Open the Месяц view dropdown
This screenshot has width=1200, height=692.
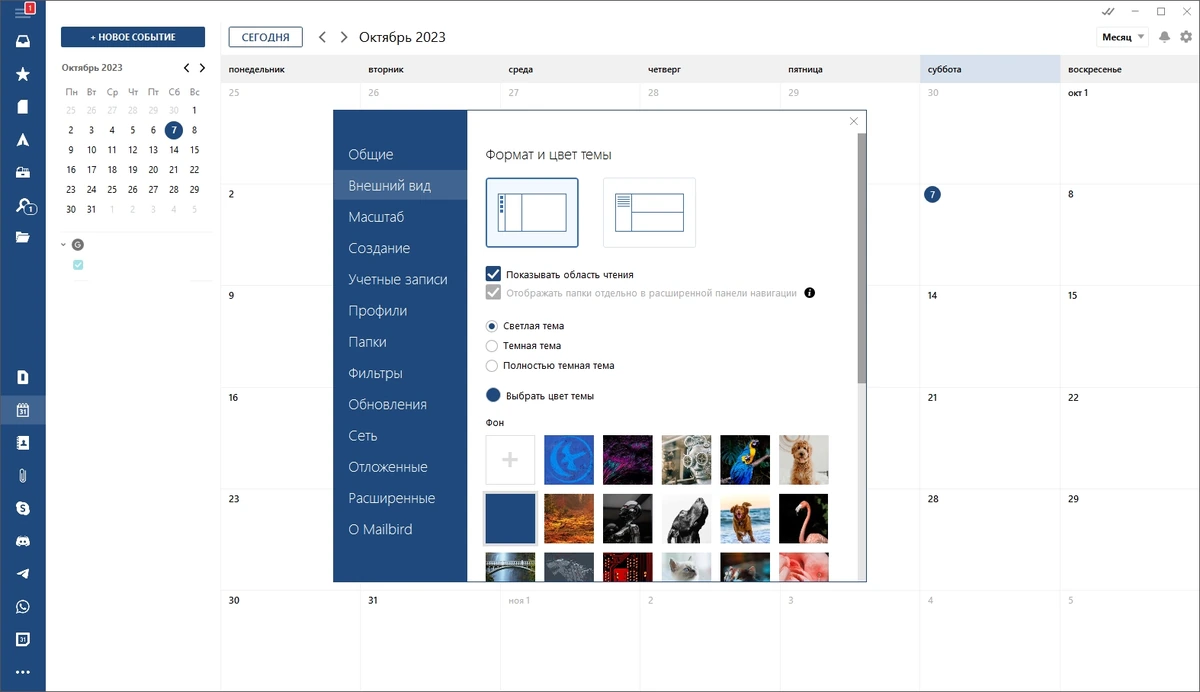pyautogui.click(x=1122, y=37)
